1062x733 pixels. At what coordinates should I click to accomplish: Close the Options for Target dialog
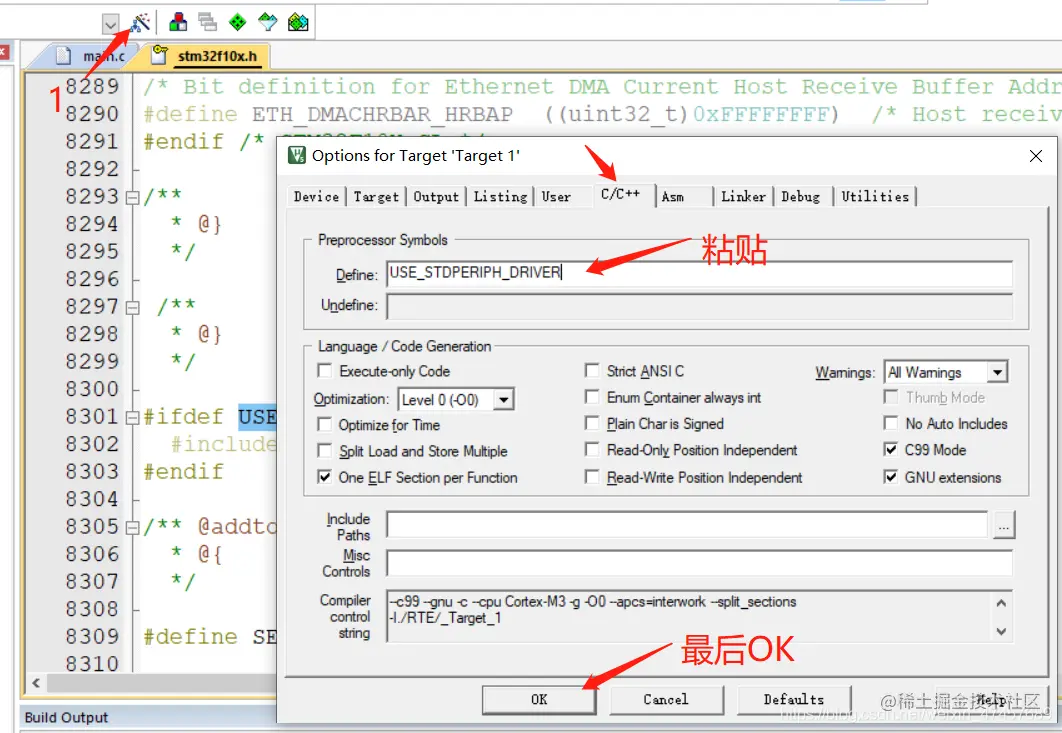[x=1036, y=156]
